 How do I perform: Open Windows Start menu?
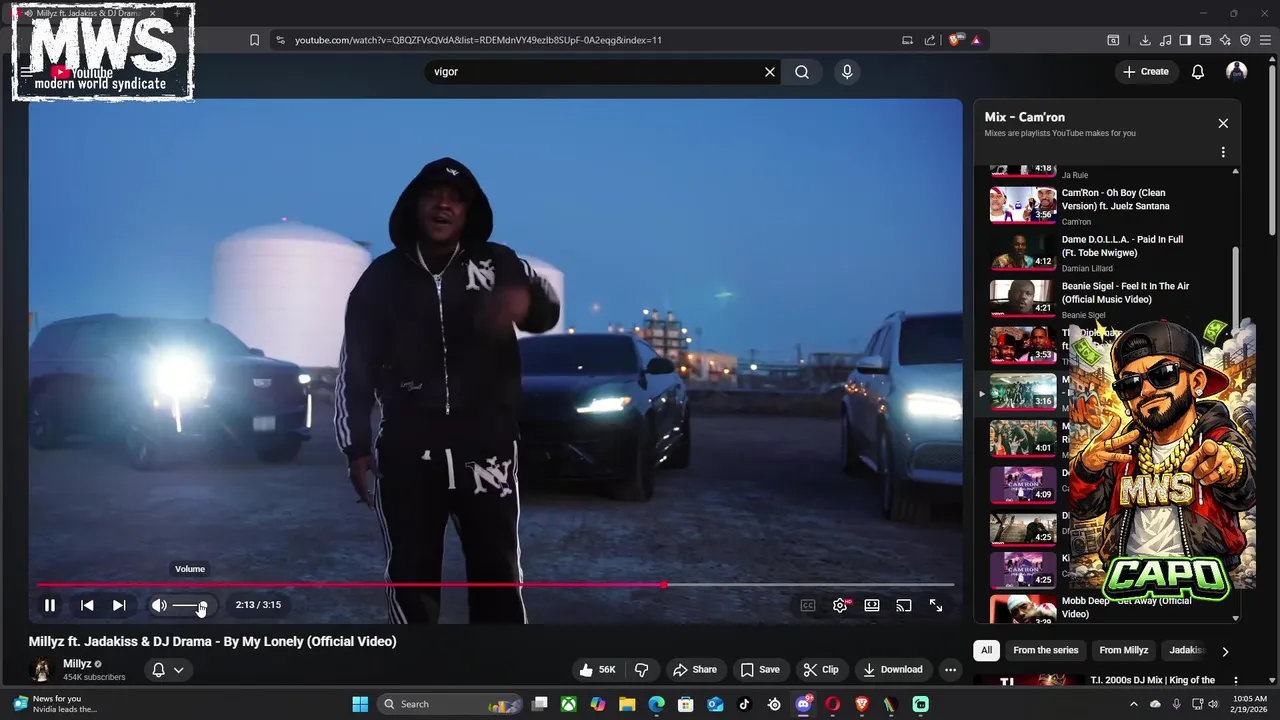coord(360,704)
